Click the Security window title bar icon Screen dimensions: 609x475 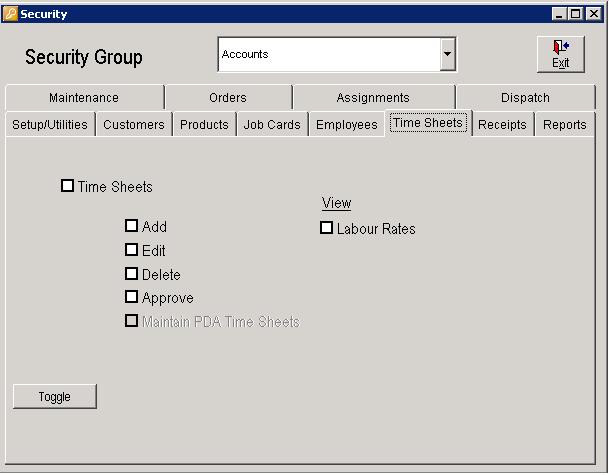pyautogui.click(x=11, y=14)
